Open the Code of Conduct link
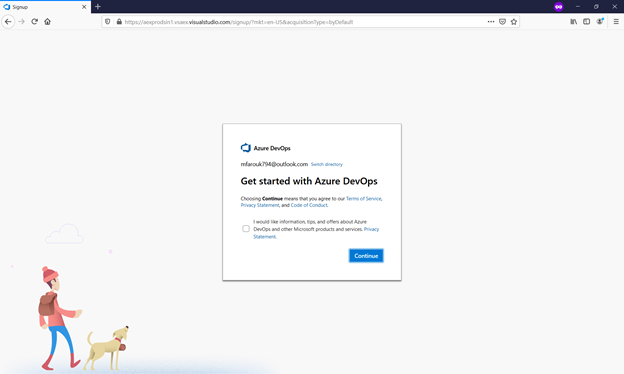The image size is (624, 374). click(309, 205)
